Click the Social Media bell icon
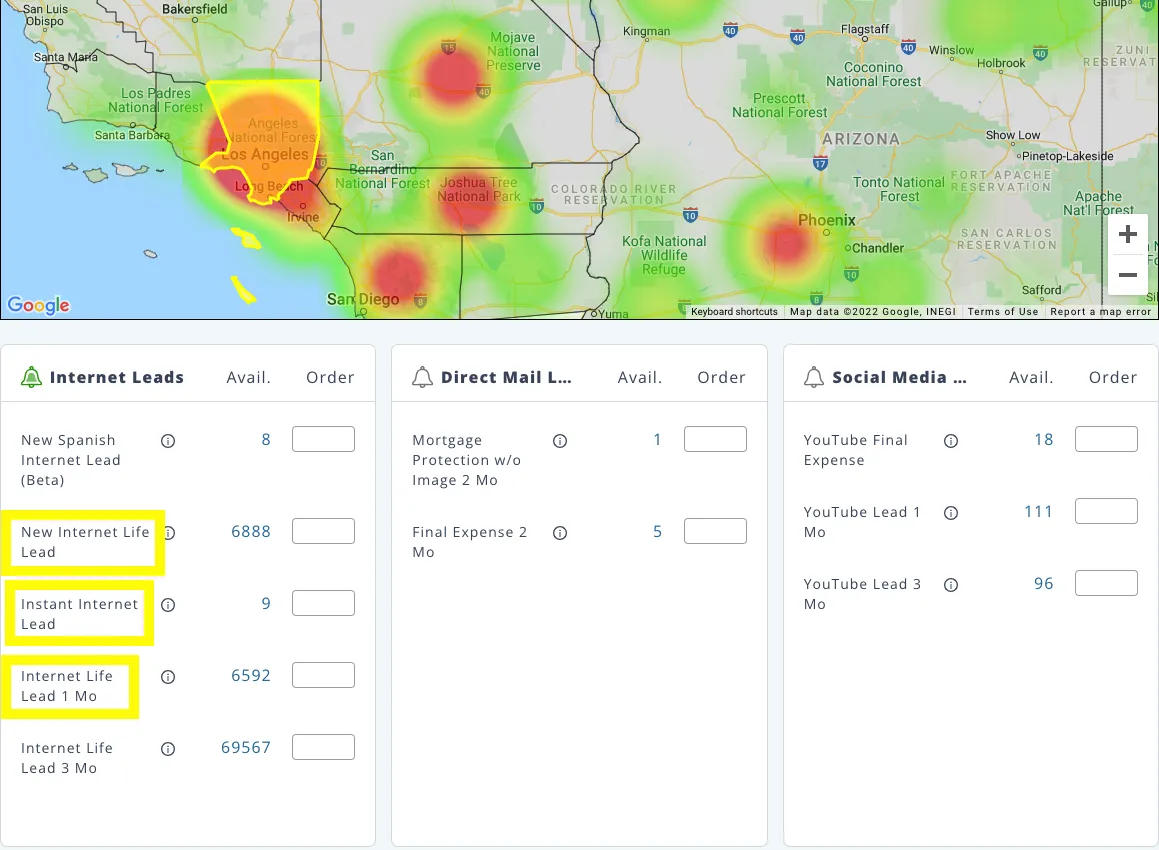This screenshot has height=850, width=1159. tap(813, 377)
